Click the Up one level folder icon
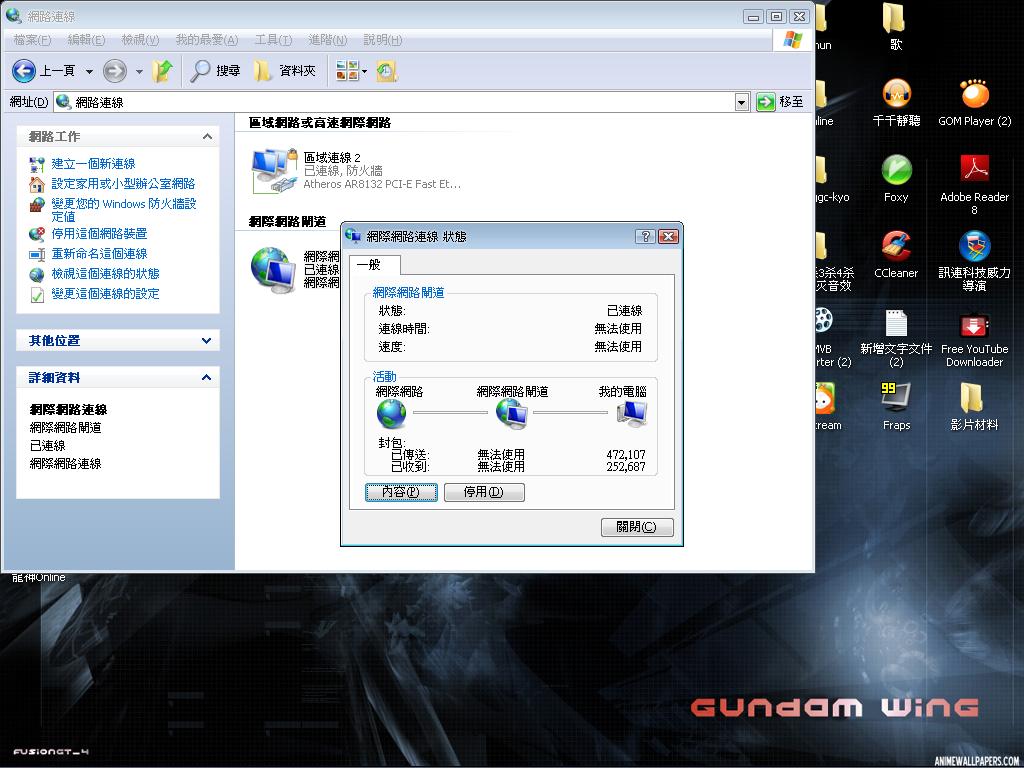 (162, 71)
